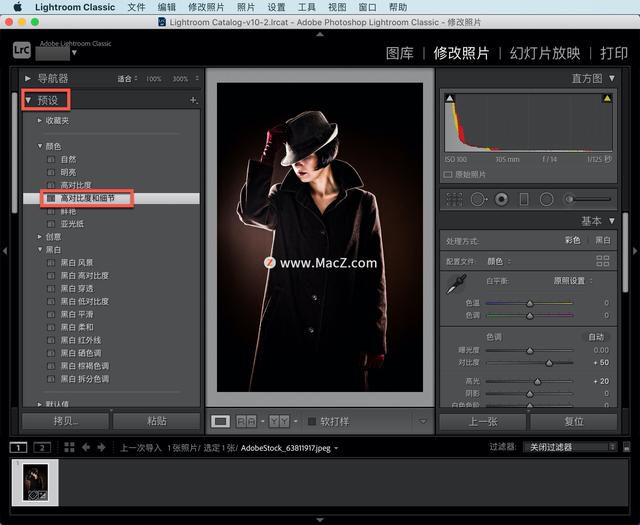Switch to the 幻灯片放映 slideshow module
The image size is (640, 525).
[545, 53]
